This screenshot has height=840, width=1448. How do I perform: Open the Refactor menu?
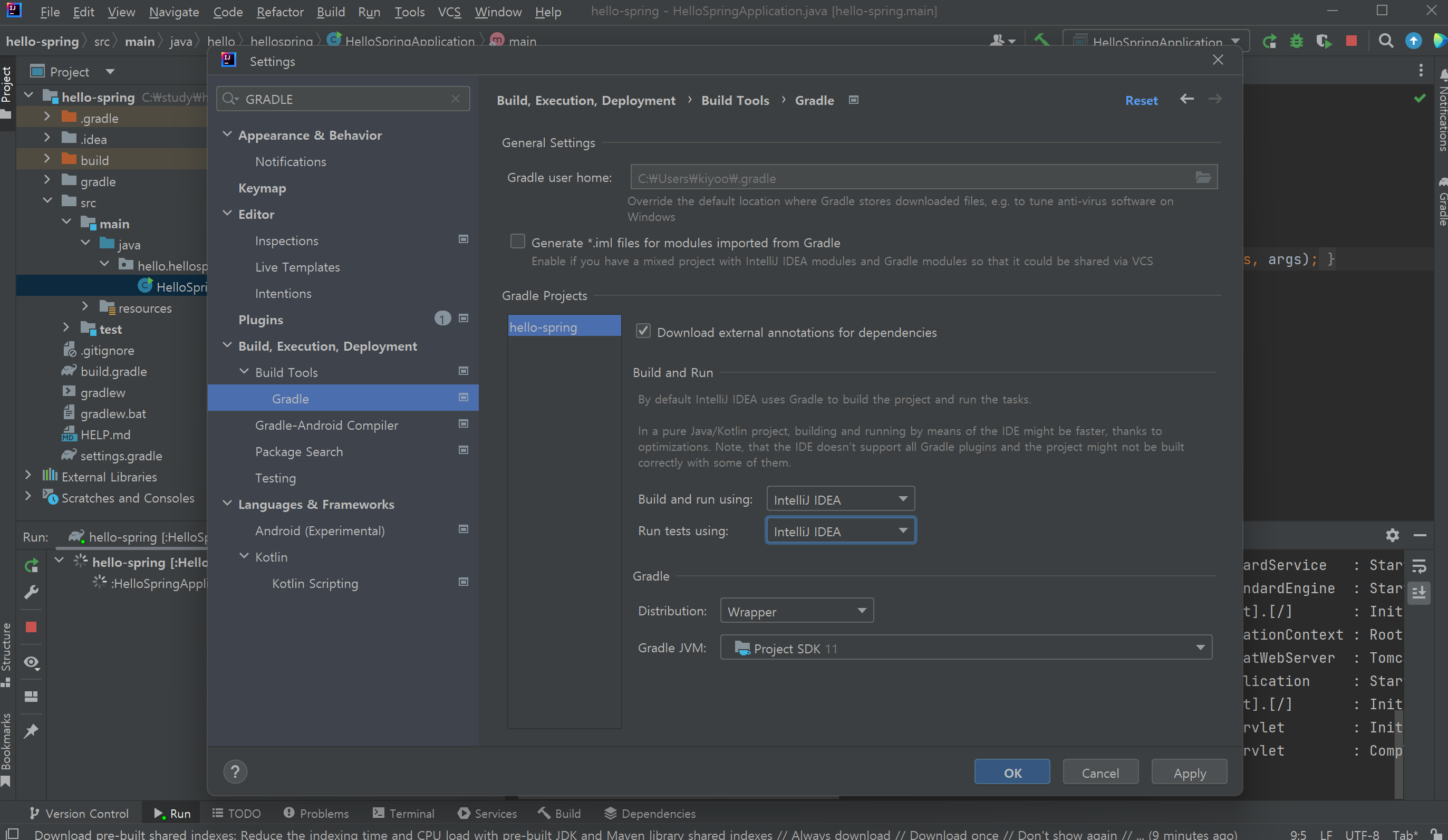[x=280, y=12]
